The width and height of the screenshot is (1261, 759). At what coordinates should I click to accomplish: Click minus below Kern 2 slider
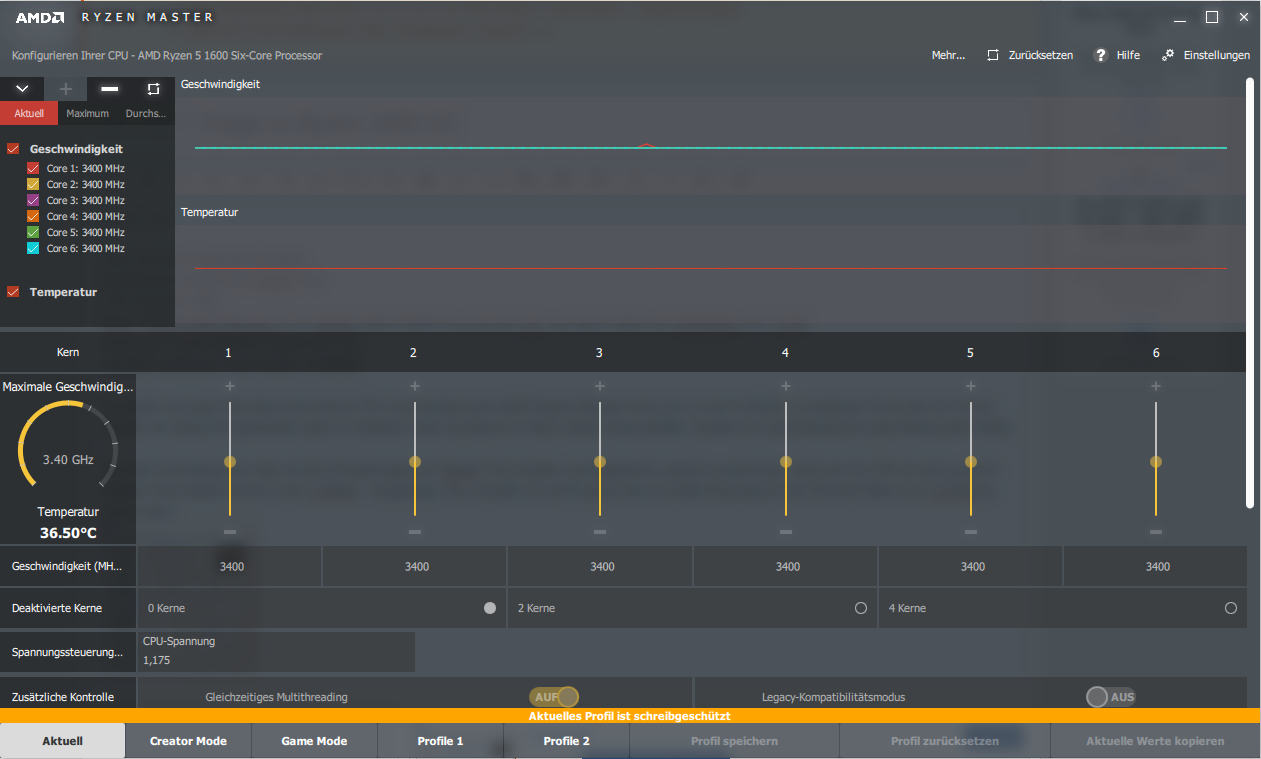pyautogui.click(x=415, y=532)
